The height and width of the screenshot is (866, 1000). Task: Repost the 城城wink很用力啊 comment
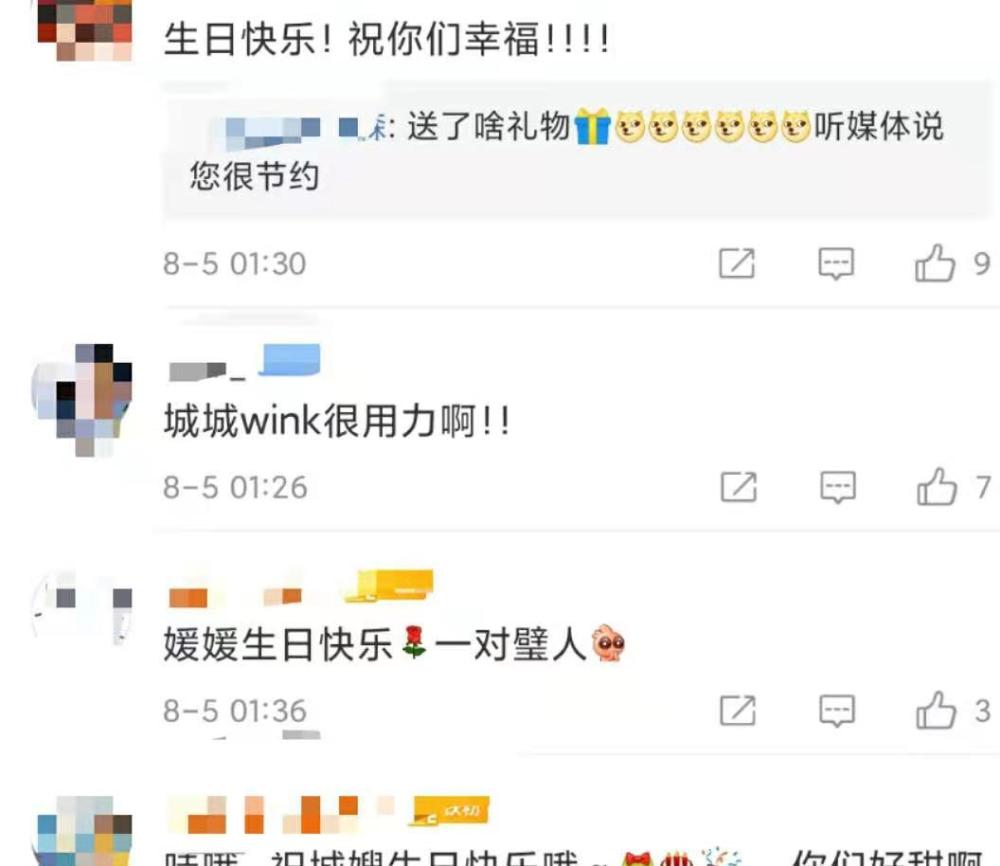(739, 487)
